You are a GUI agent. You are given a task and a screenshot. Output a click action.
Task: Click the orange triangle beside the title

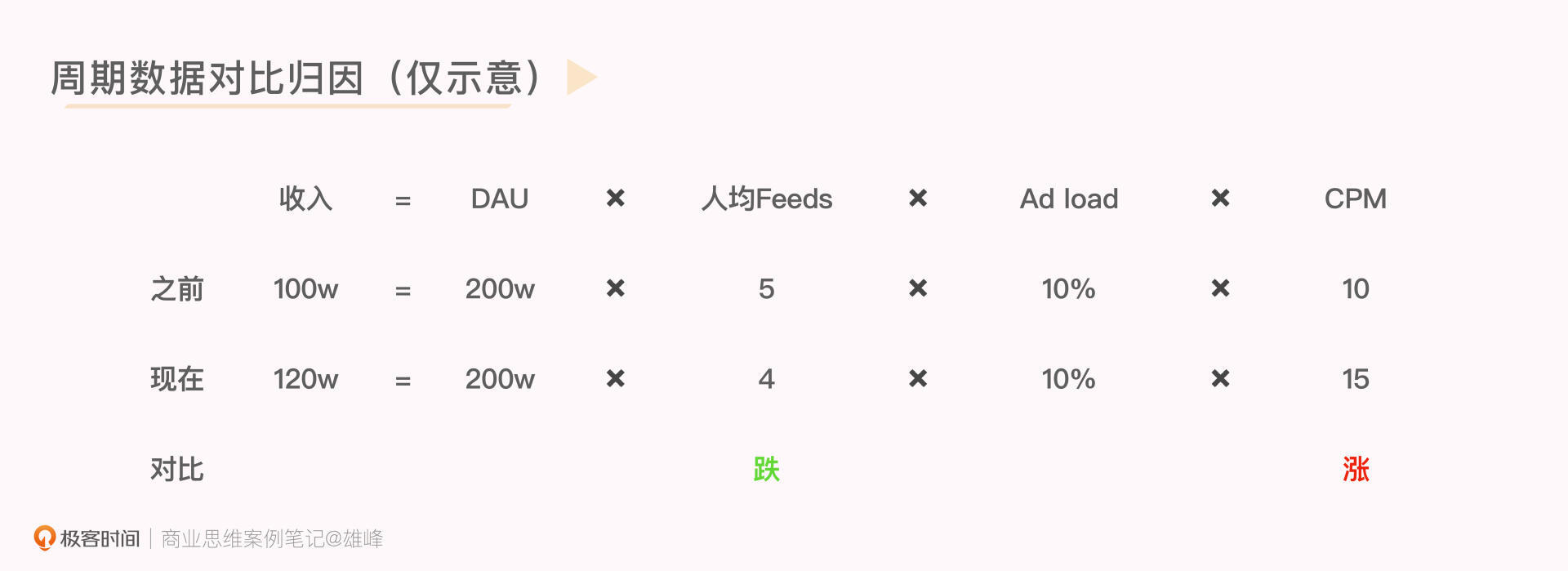(x=580, y=78)
